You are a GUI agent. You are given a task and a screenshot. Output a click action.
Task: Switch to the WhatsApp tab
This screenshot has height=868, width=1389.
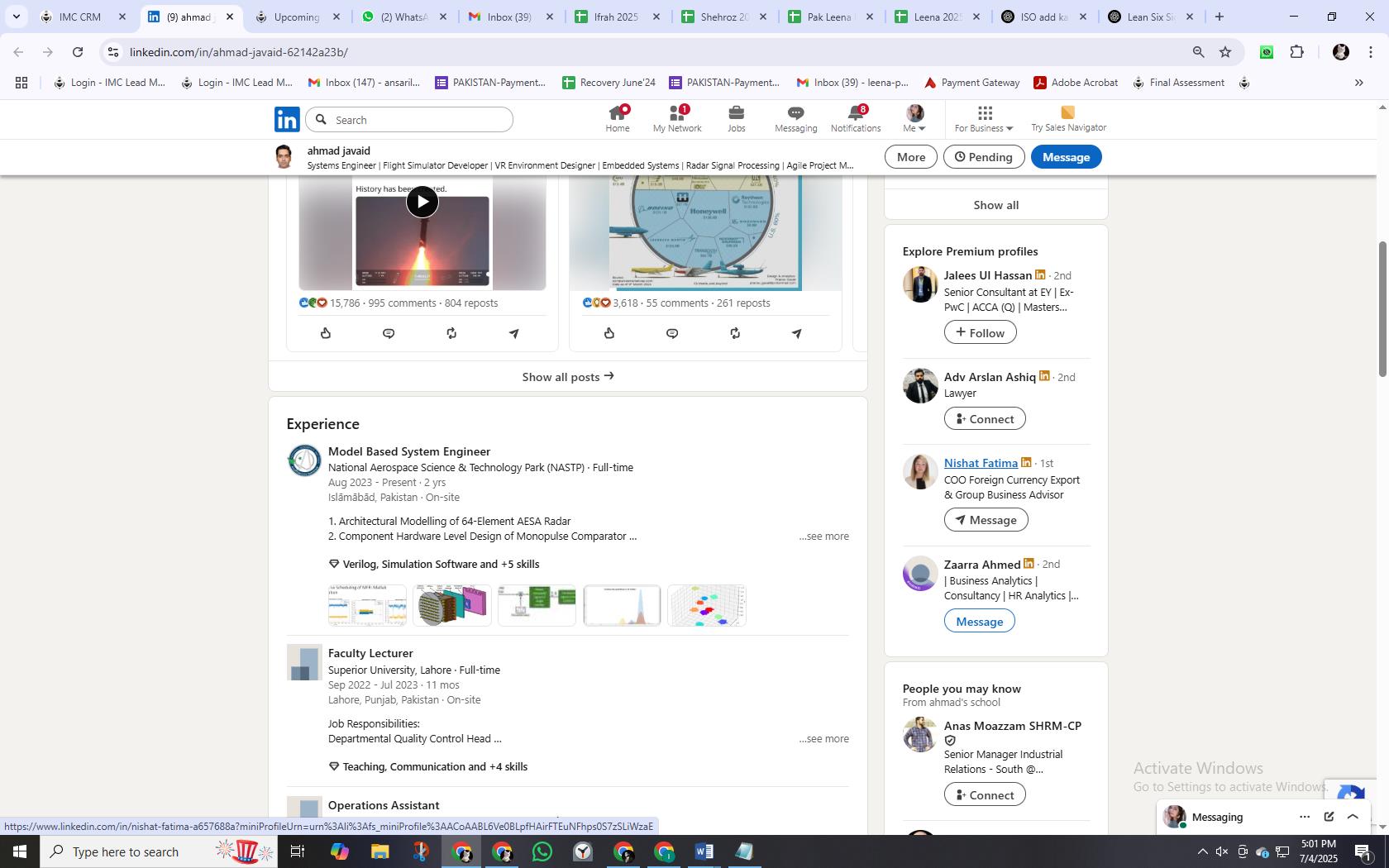coord(403,17)
